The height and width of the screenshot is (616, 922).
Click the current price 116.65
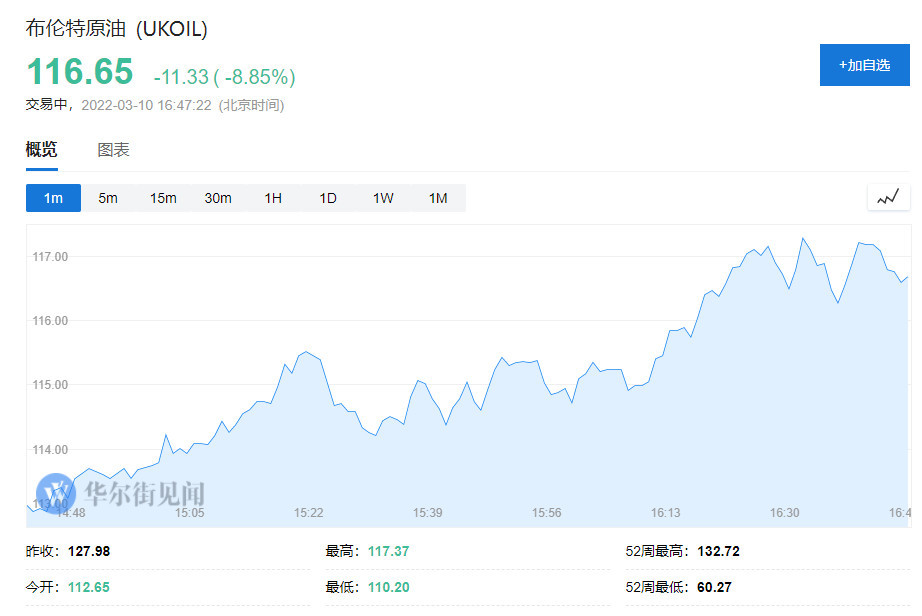80,72
